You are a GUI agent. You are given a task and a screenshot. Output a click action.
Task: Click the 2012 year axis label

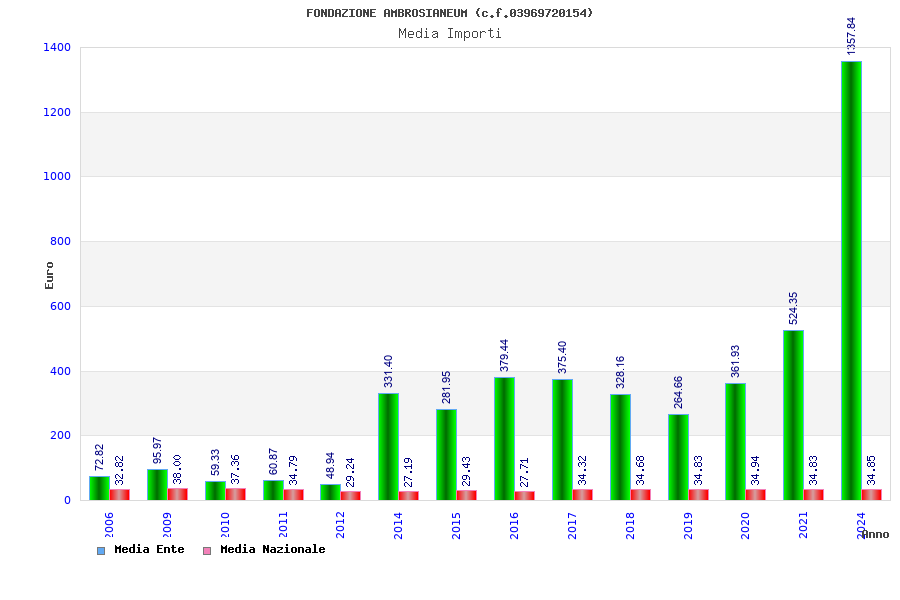[340, 525]
